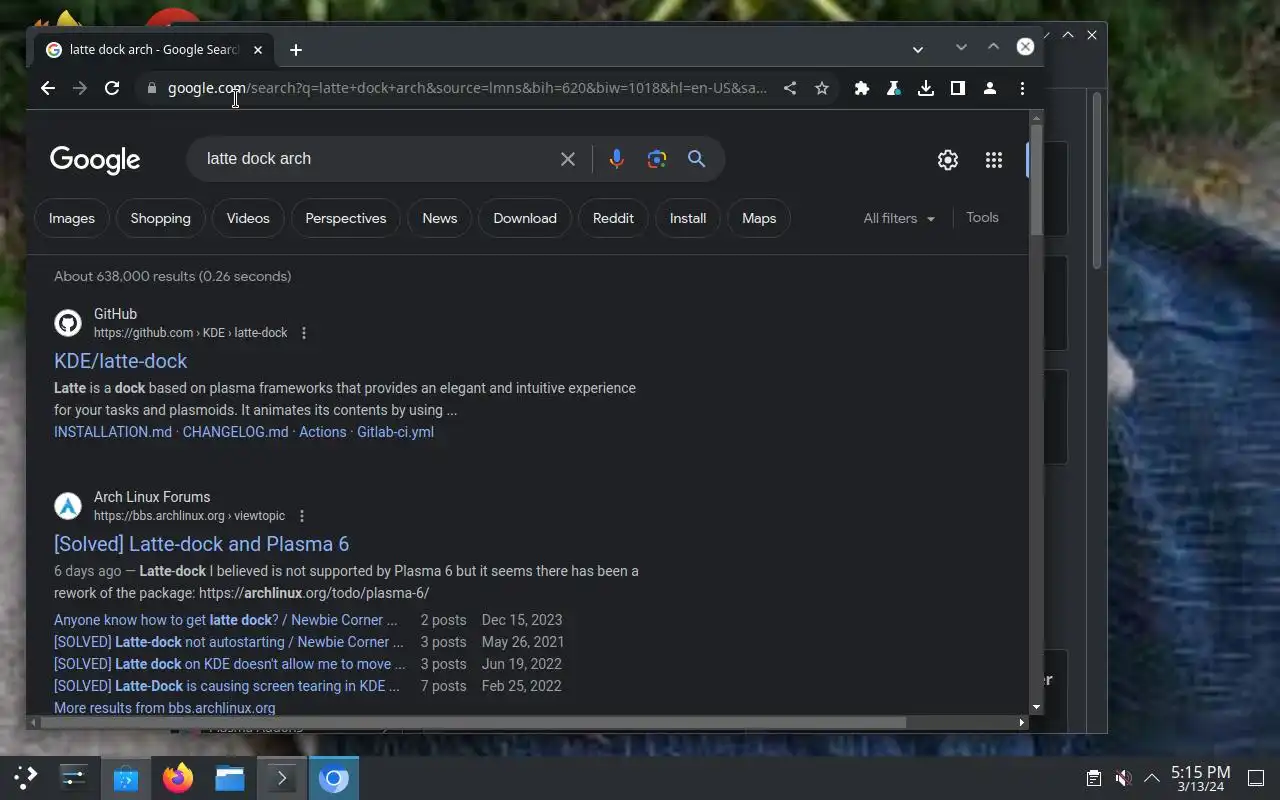
Task: Toggle the Chrome side panel
Action: pyautogui.click(x=958, y=88)
